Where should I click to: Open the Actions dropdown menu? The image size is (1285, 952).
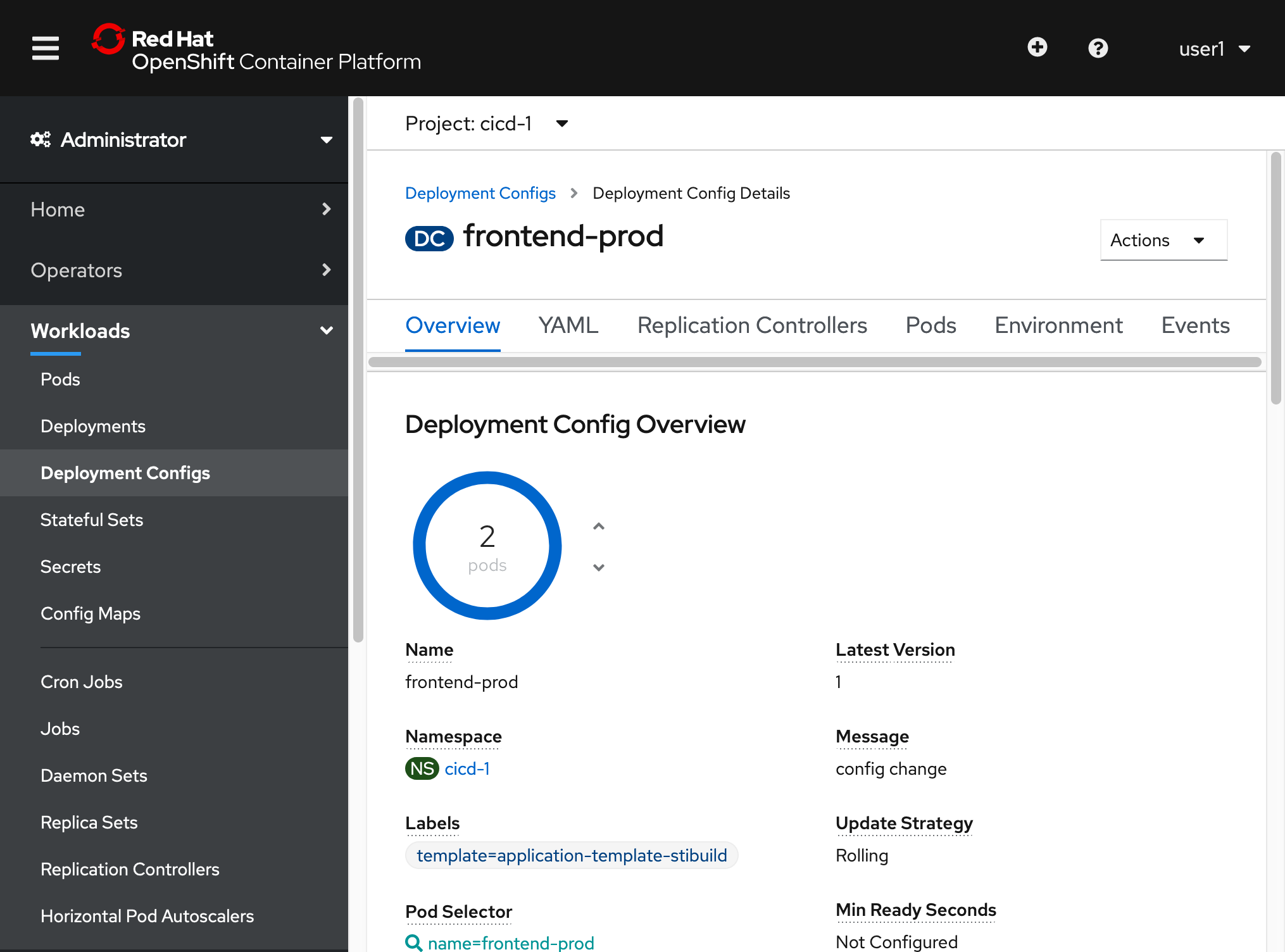[x=1163, y=240]
